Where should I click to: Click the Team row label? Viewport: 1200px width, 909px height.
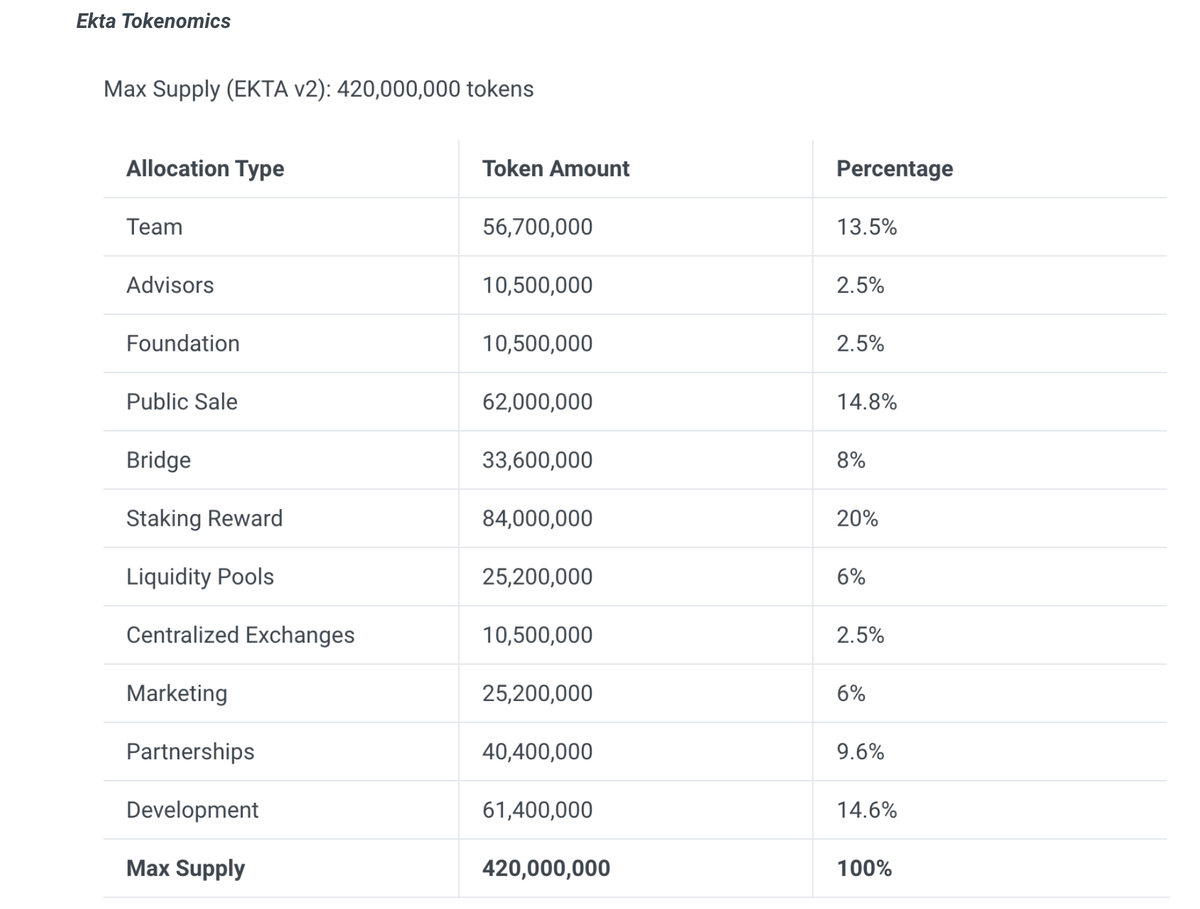coord(154,227)
